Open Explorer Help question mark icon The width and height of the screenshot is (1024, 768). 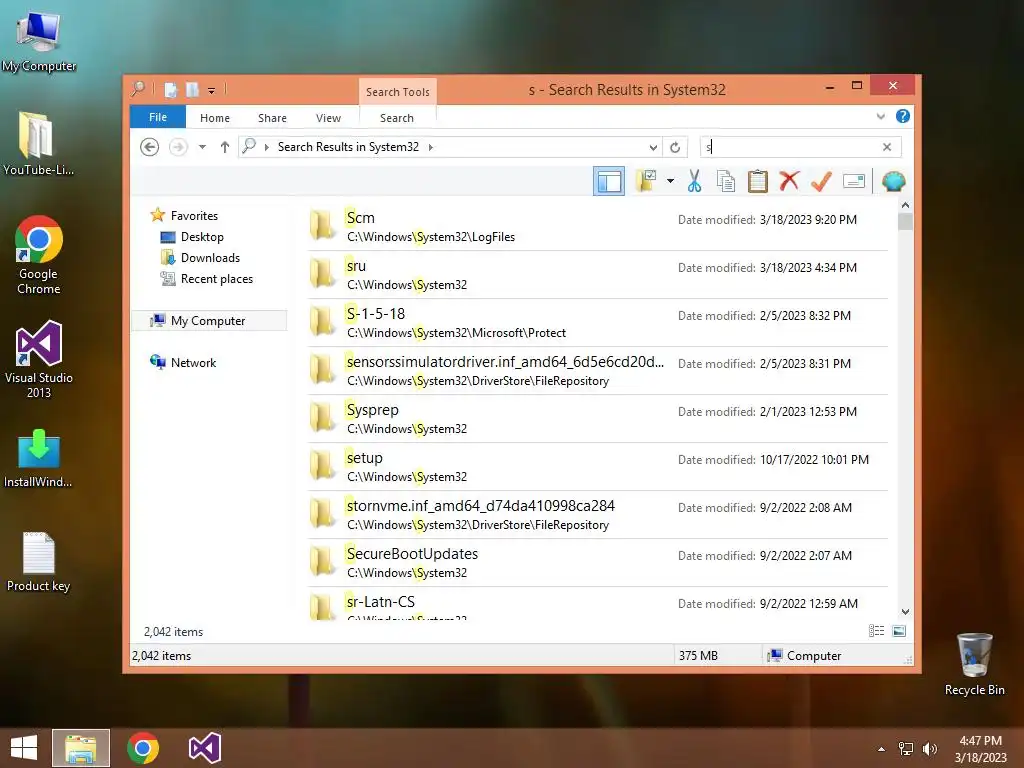(x=903, y=116)
